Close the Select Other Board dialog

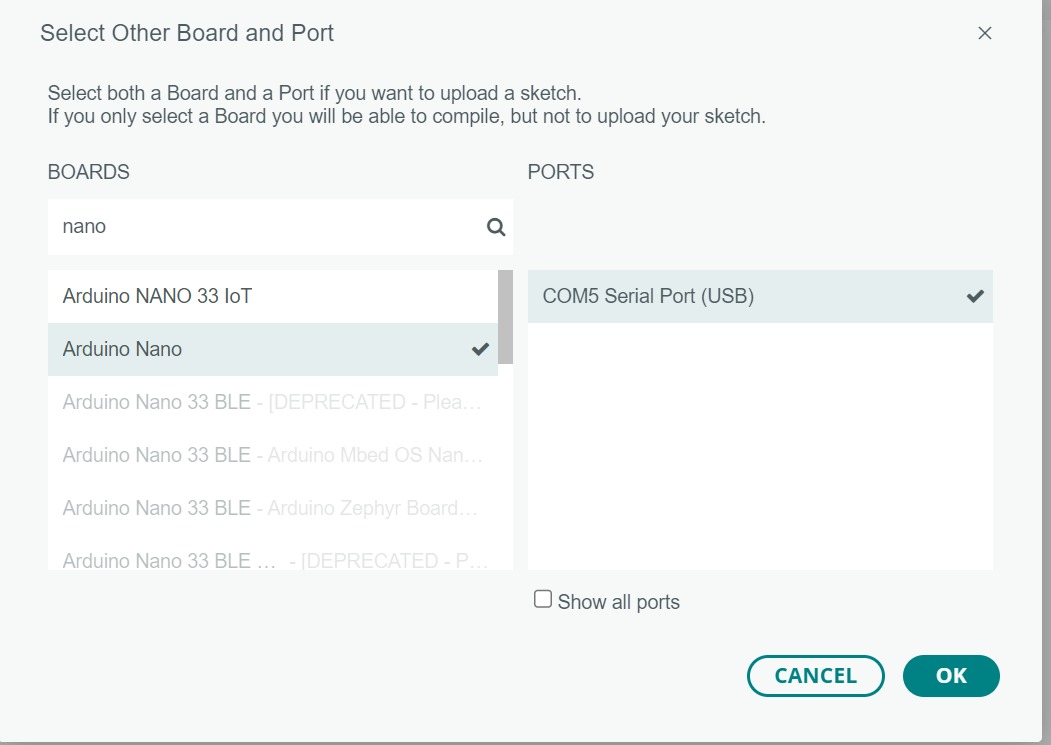[985, 33]
